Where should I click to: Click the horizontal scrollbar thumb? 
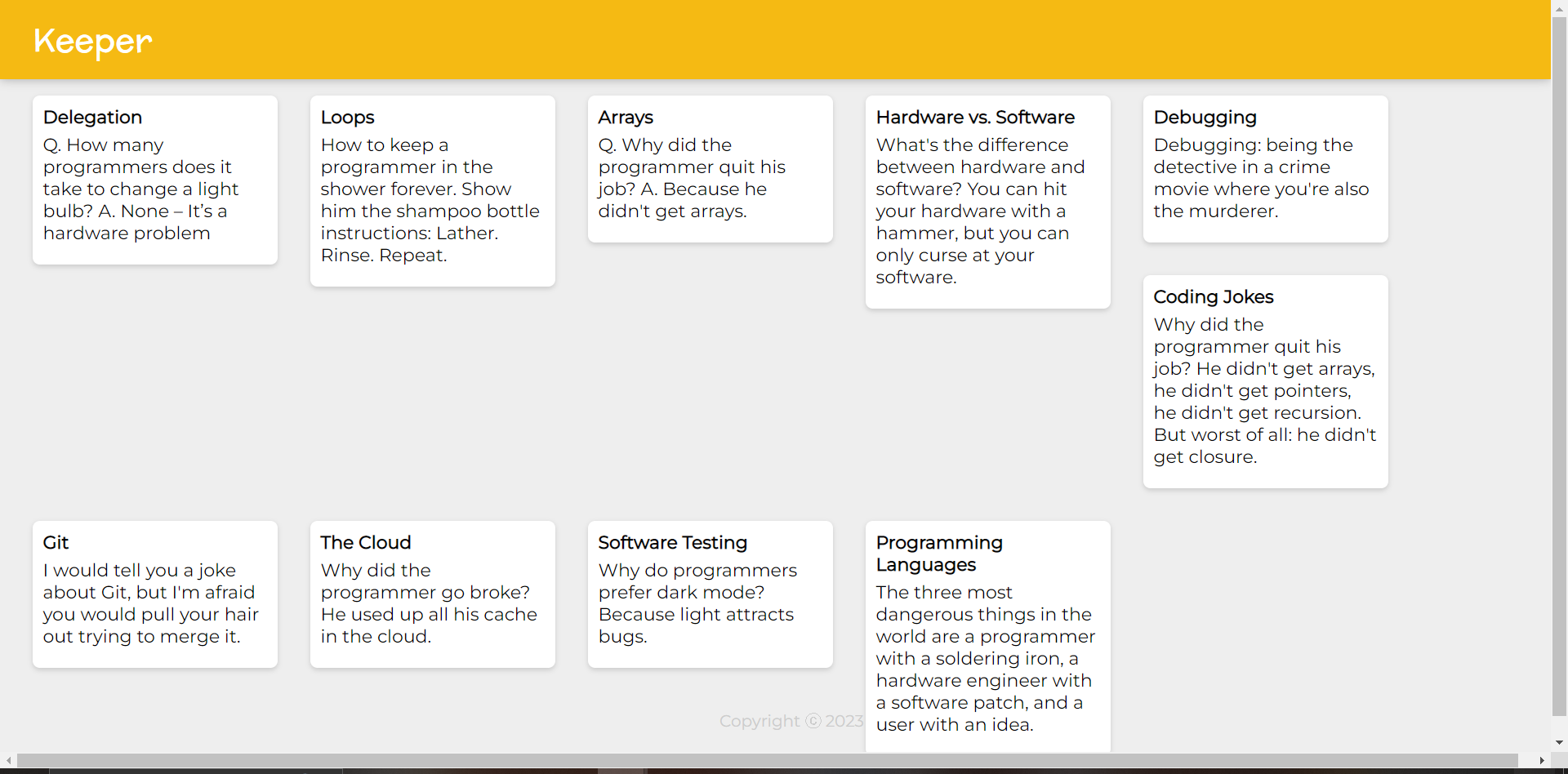tap(767, 760)
